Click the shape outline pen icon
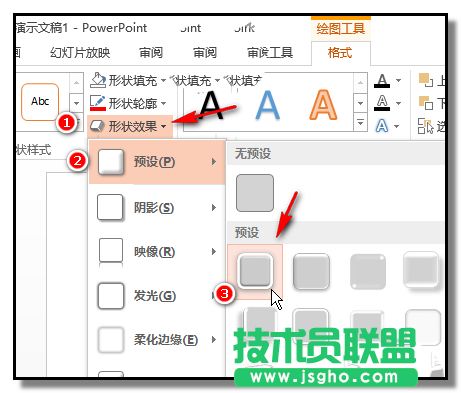Viewport: 461px width, 393px height. pyautogui.click(x=98, y=103)
